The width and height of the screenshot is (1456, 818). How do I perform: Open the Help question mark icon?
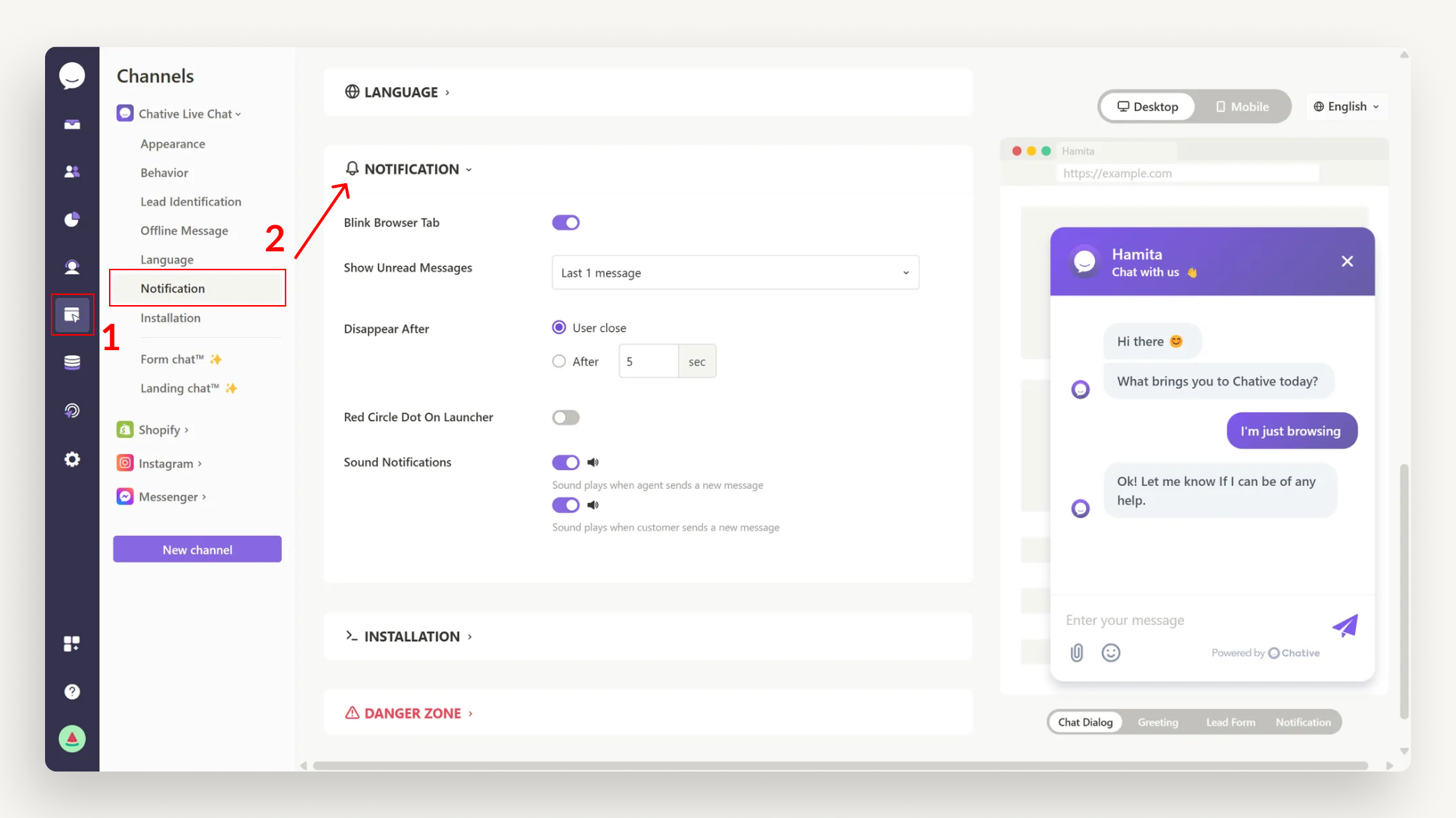pyautogui.click(x=72, y=691)
